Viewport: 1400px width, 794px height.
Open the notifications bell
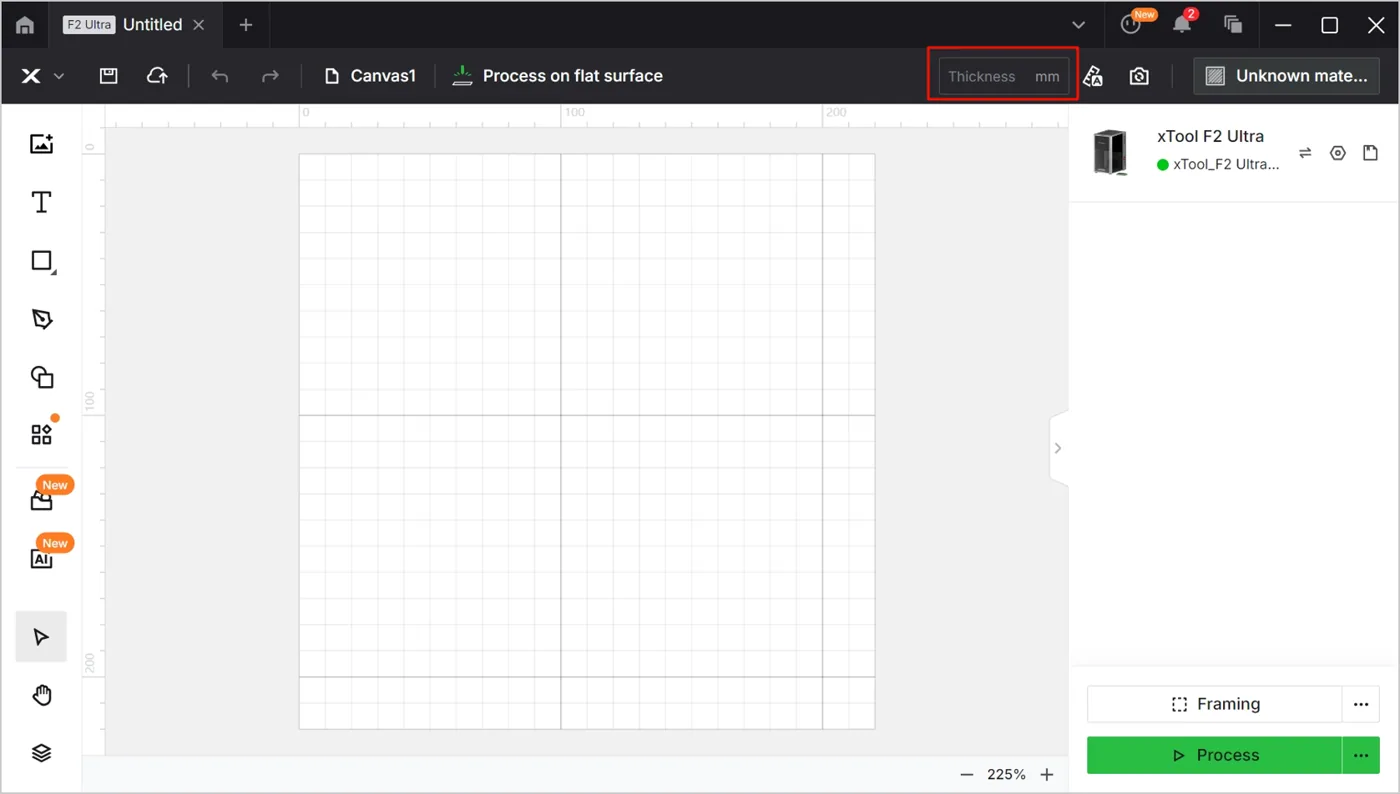[1182, 24]
